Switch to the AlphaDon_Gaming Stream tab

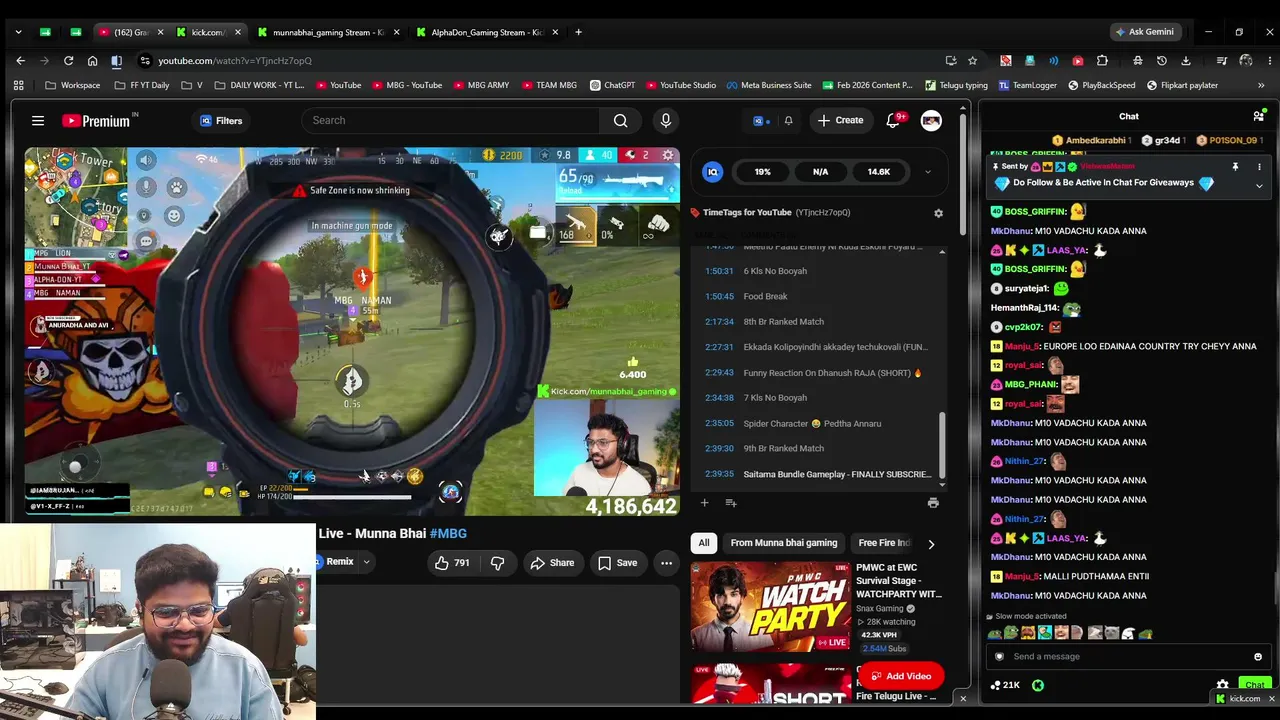(486, 32)
